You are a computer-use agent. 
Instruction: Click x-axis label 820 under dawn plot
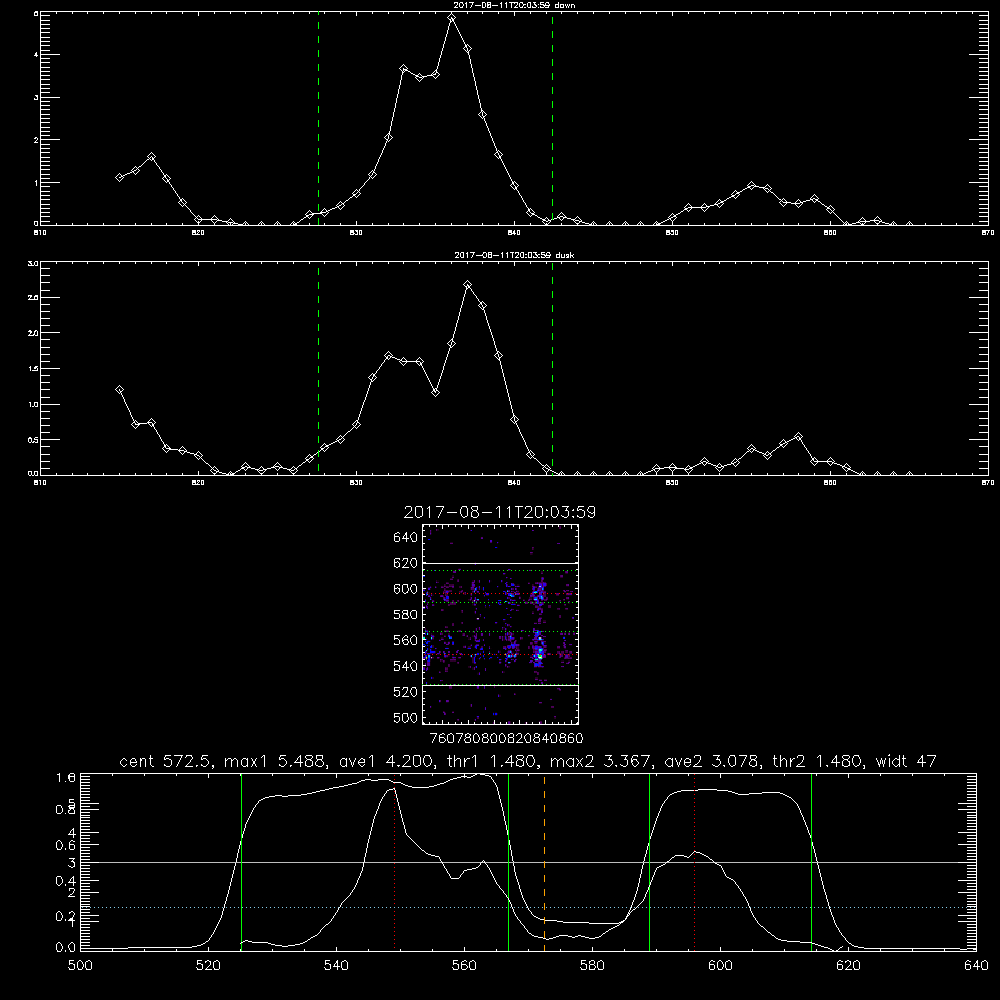click(198, 233)
